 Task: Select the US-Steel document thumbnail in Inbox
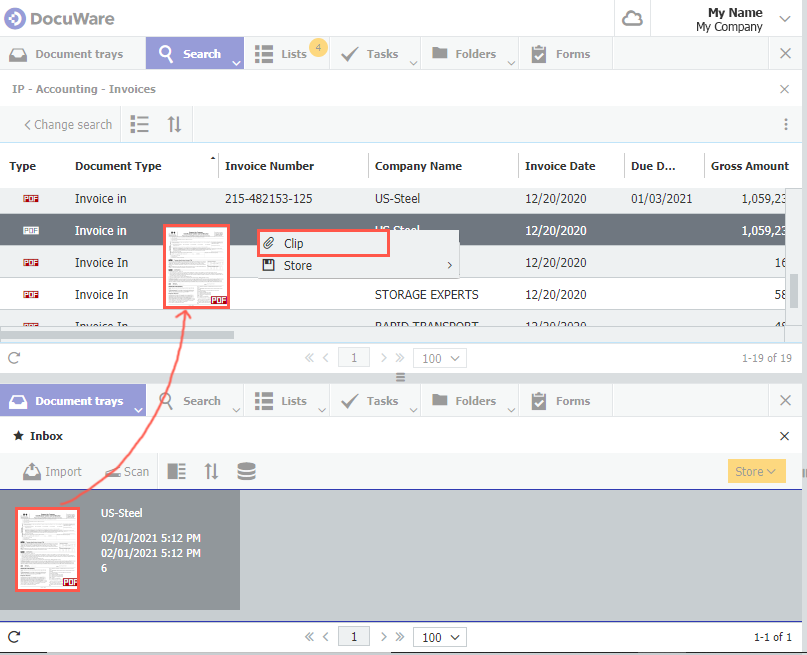tap(47, 549)
